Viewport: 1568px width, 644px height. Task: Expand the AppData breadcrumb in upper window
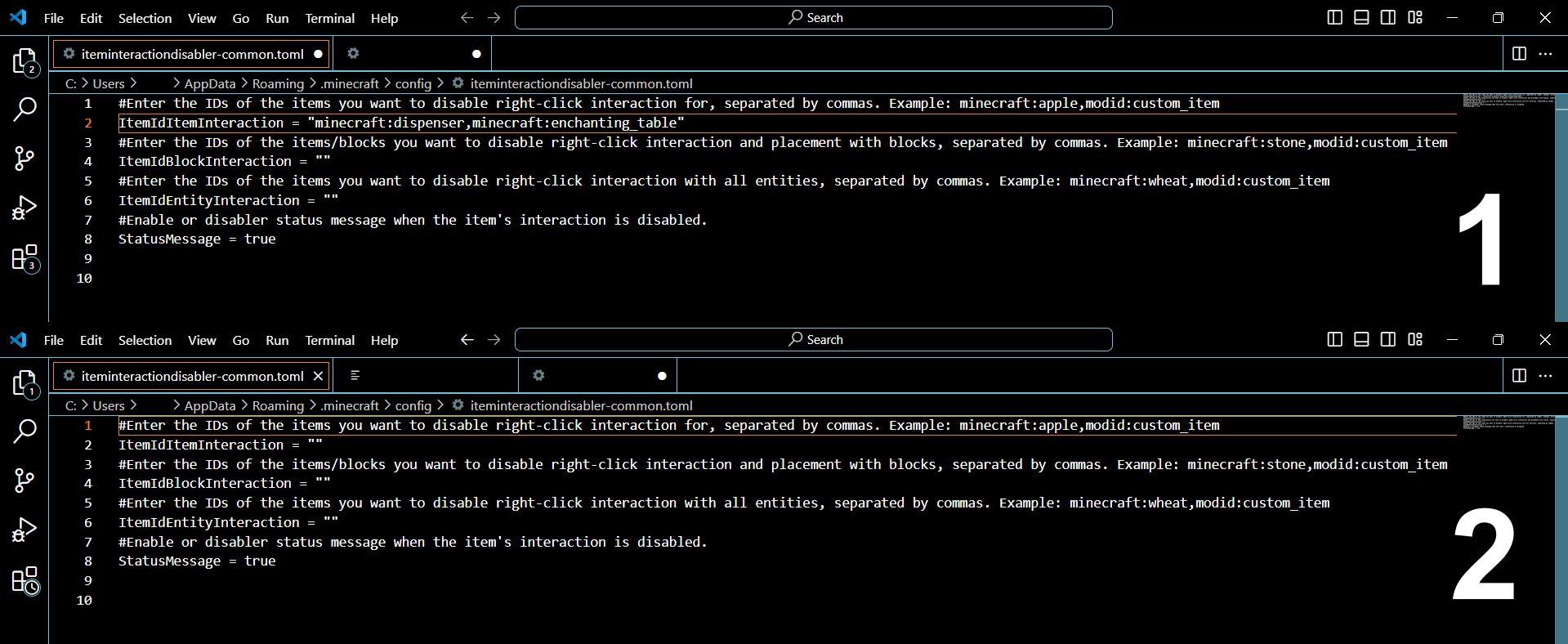tap(210, 83)
